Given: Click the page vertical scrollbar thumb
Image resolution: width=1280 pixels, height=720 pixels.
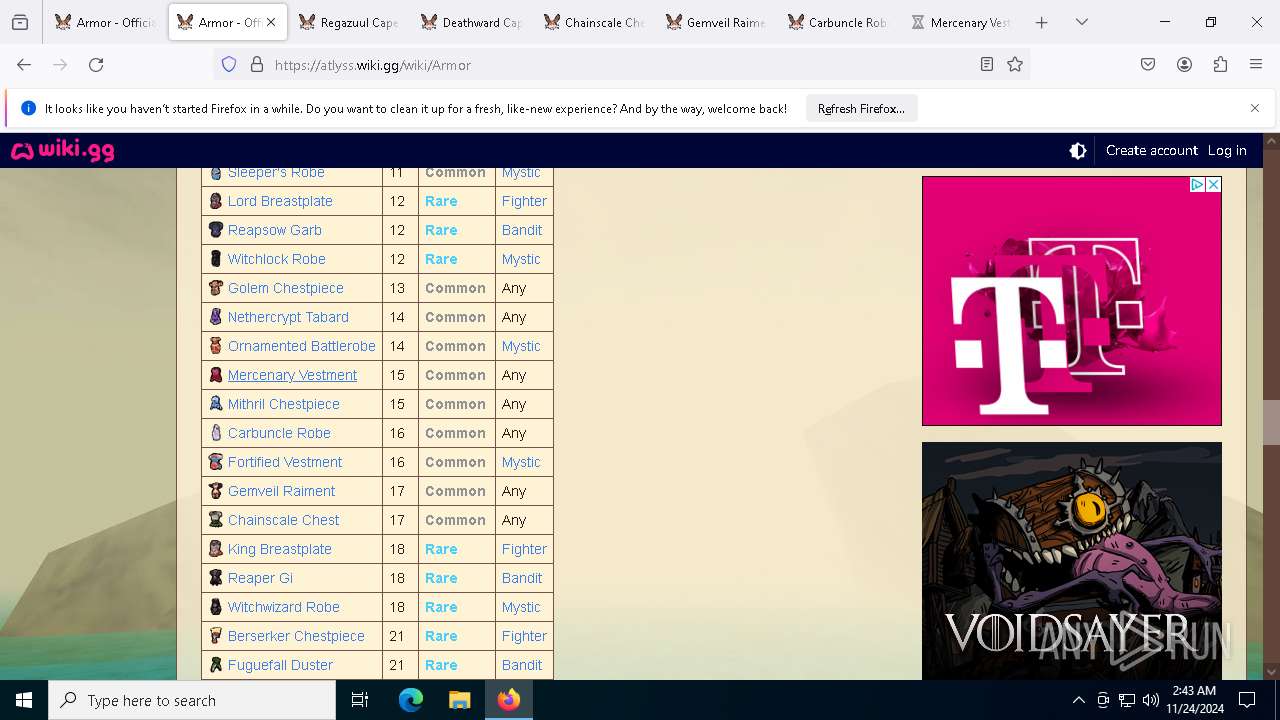Looking at the screenshot, I should [x=1271, y=422].
